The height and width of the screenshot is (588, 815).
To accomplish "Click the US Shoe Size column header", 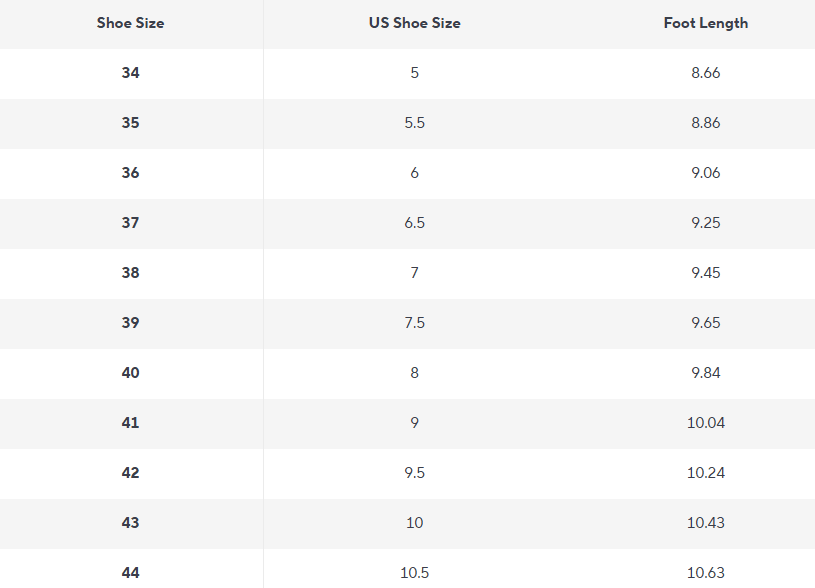I will click(414, 23).
